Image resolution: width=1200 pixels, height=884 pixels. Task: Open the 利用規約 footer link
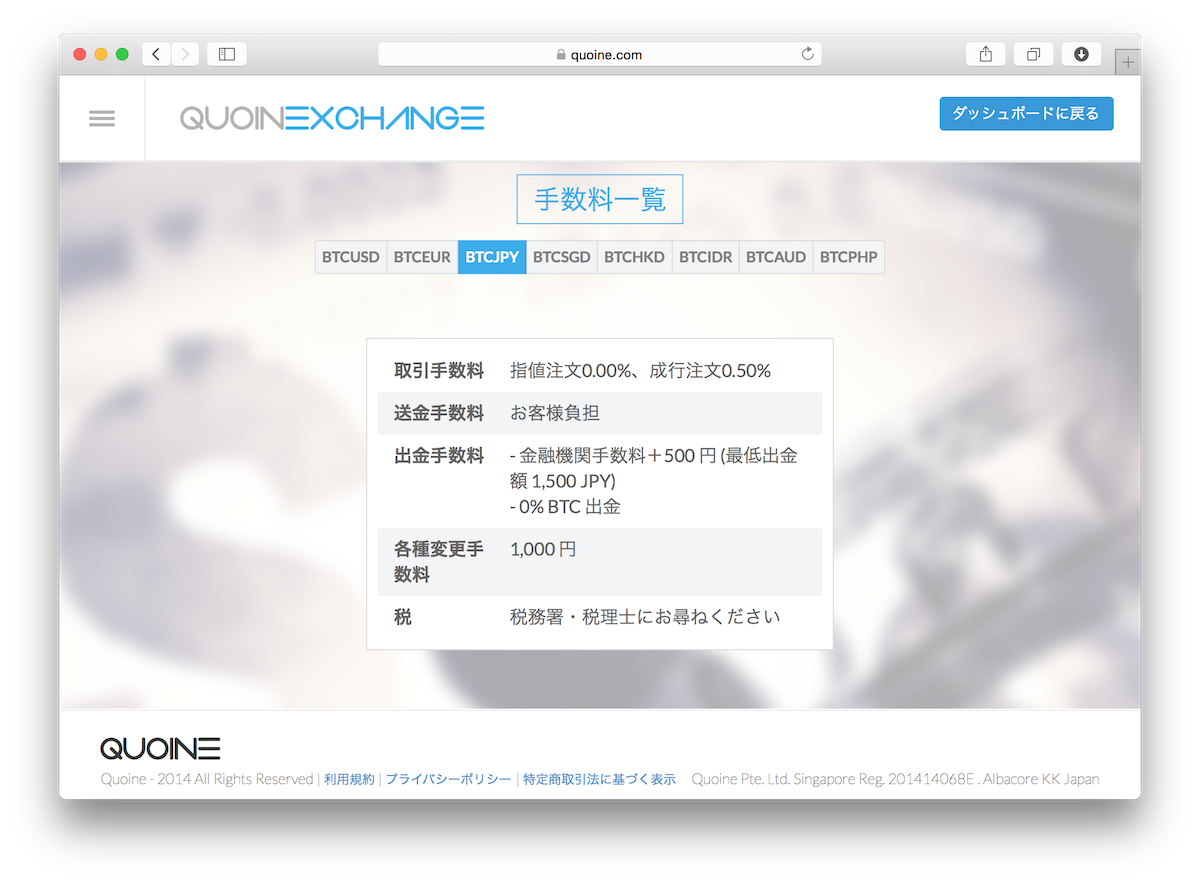pyautogui.click(x=349, y=779)
